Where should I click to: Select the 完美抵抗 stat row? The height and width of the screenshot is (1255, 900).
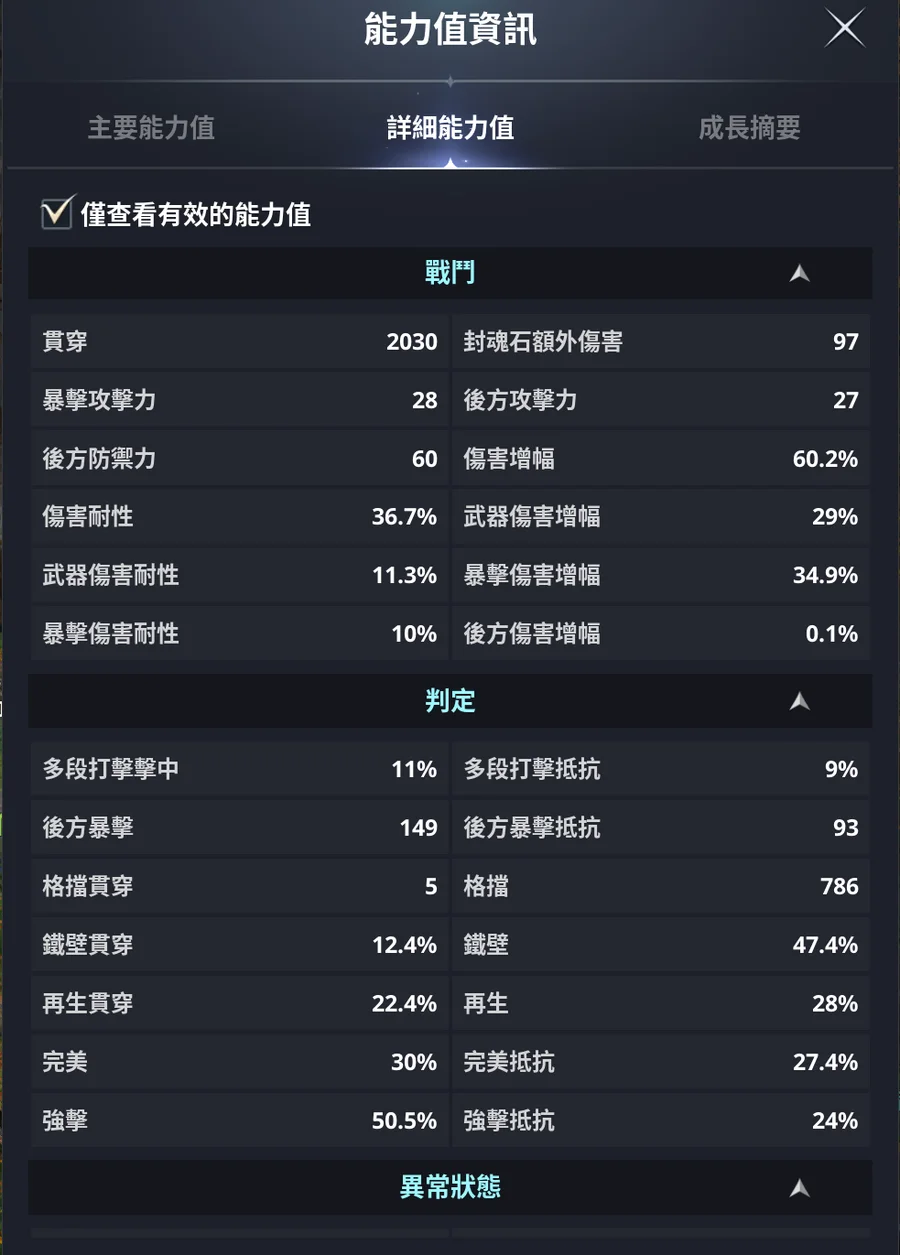[x=661, y=1062]
